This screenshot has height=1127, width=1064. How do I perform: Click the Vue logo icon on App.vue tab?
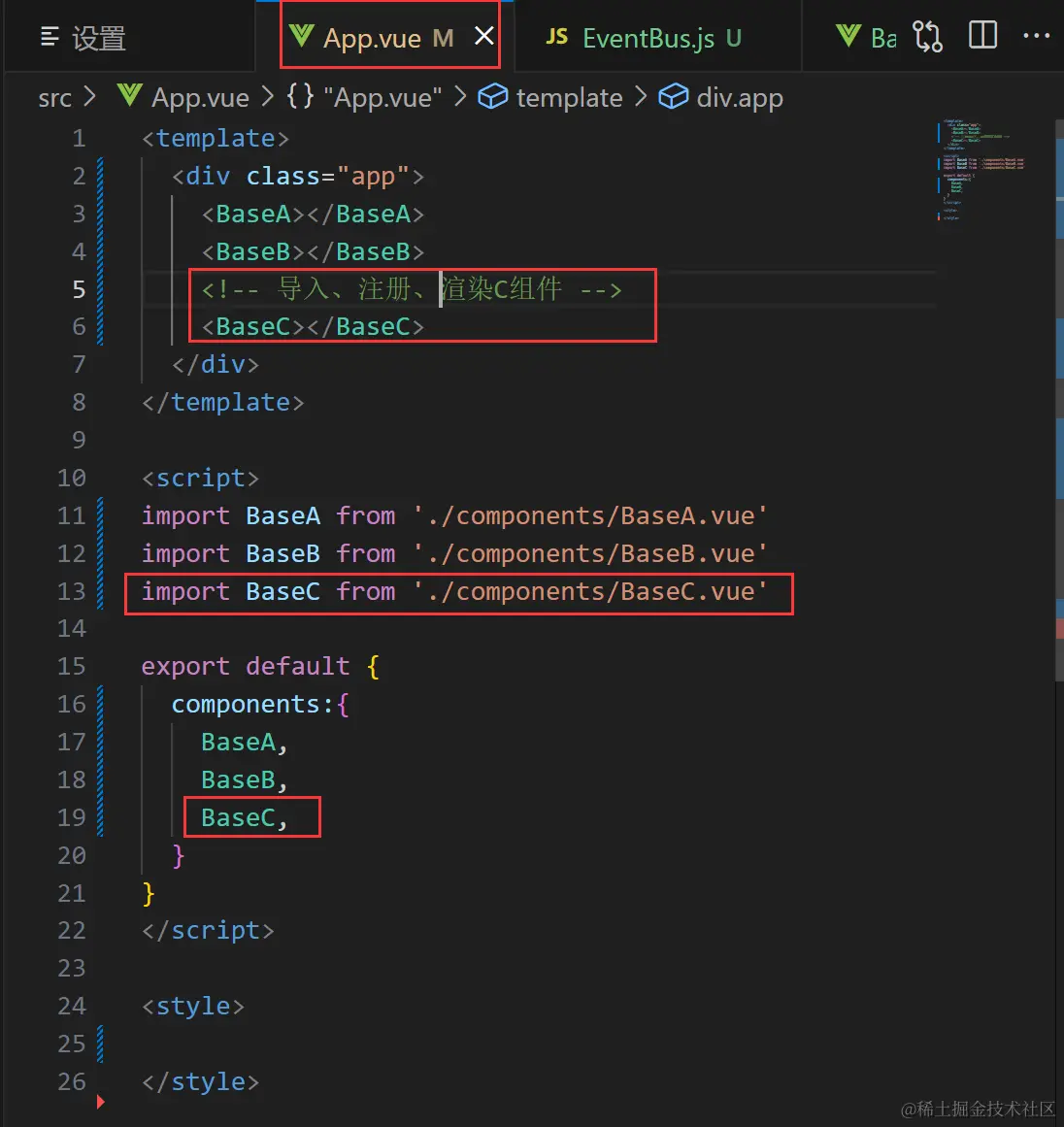click(301, 36)
